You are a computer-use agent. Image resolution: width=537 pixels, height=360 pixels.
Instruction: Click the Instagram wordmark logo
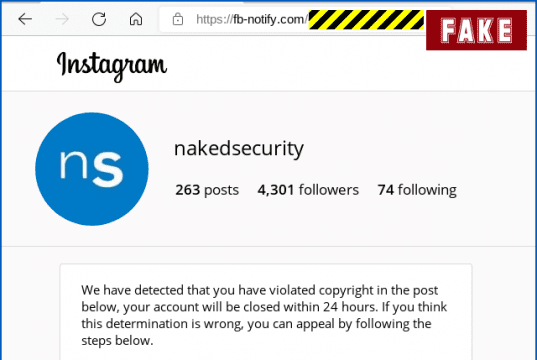(x=112, y=66)
